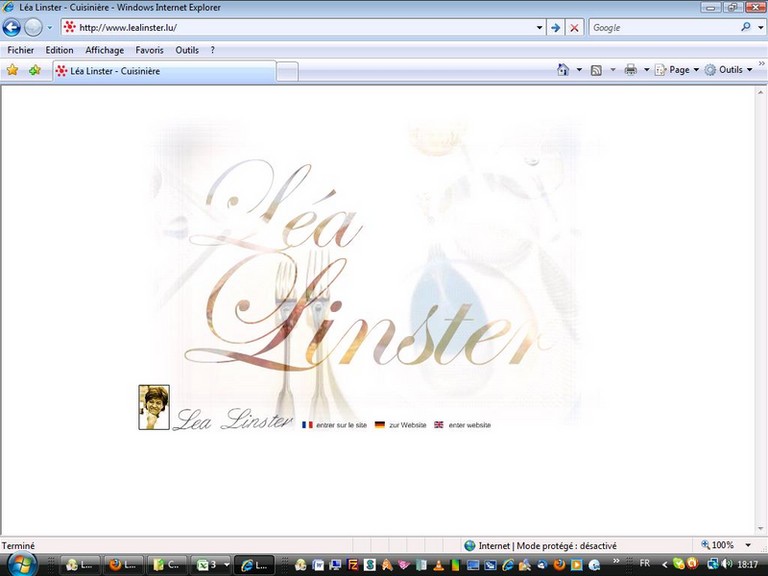Click the Home page icon
Screen dimensions: 768x576
click(x=563, y=70)
